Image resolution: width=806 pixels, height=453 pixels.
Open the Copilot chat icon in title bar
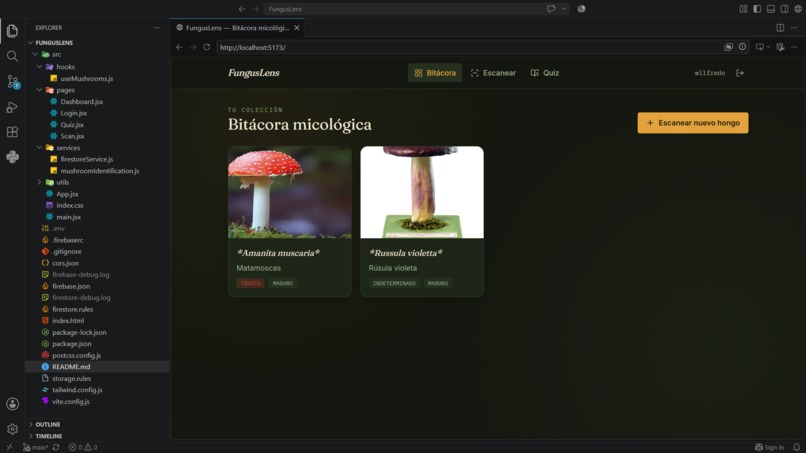pos(551,9)
